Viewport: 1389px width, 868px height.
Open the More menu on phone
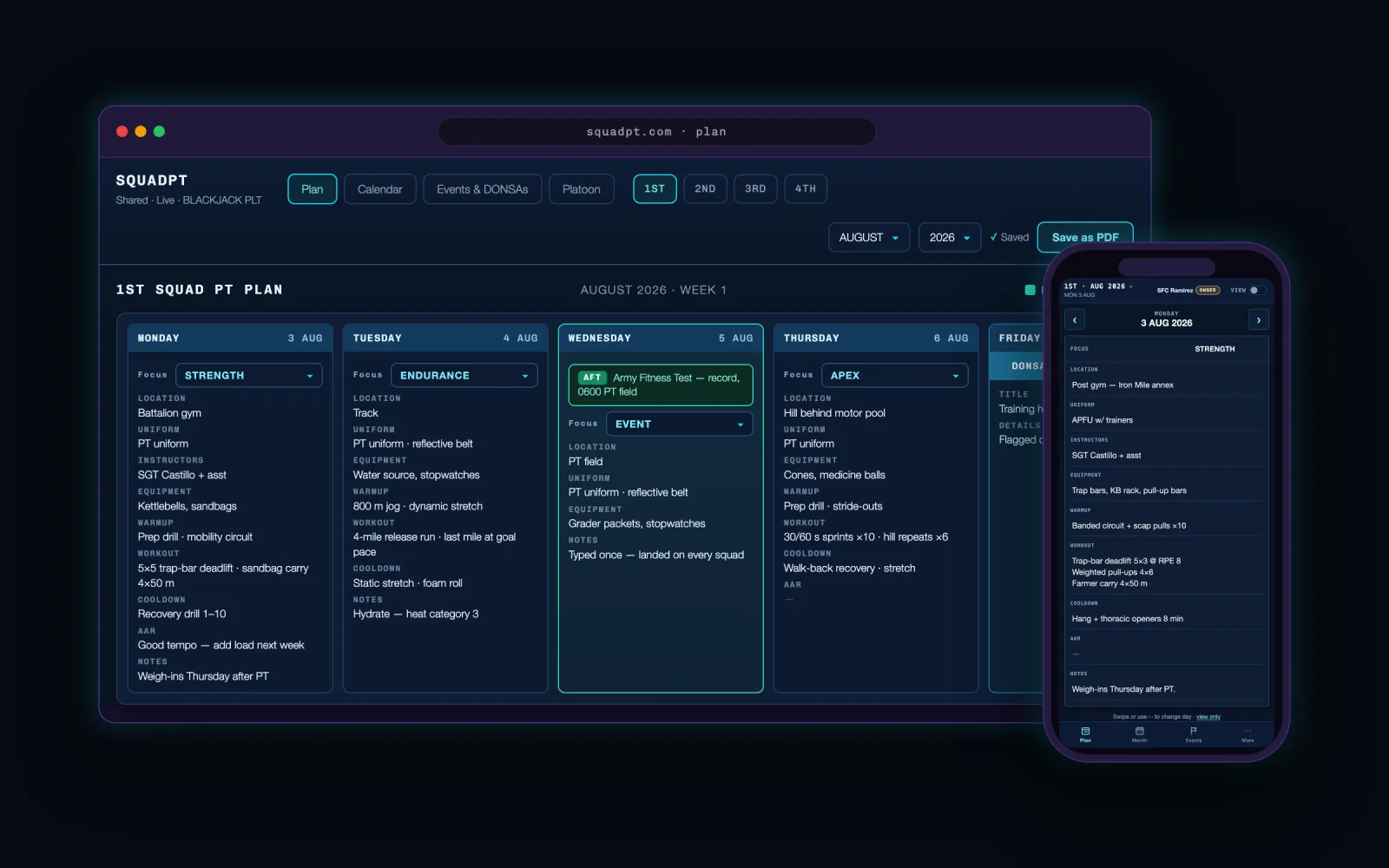(1247, 734)
